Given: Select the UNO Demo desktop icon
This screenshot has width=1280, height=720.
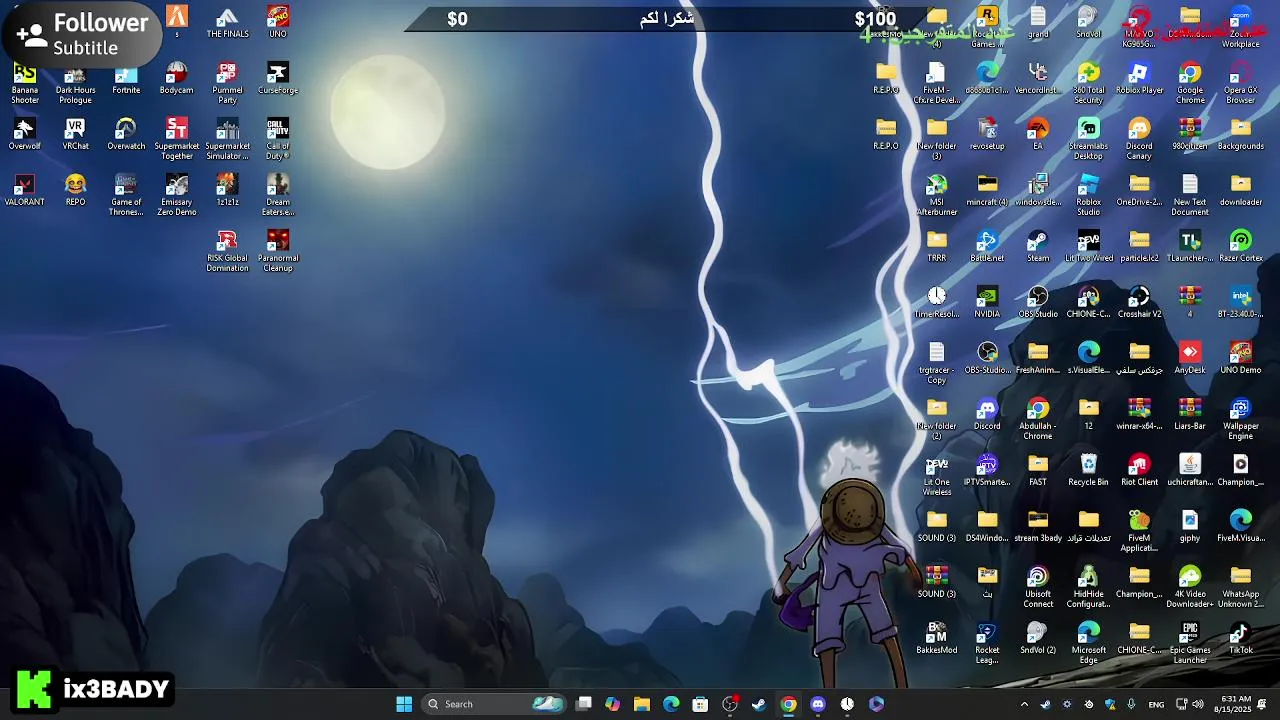Looking at the screenshot, I should [1241, 359].
